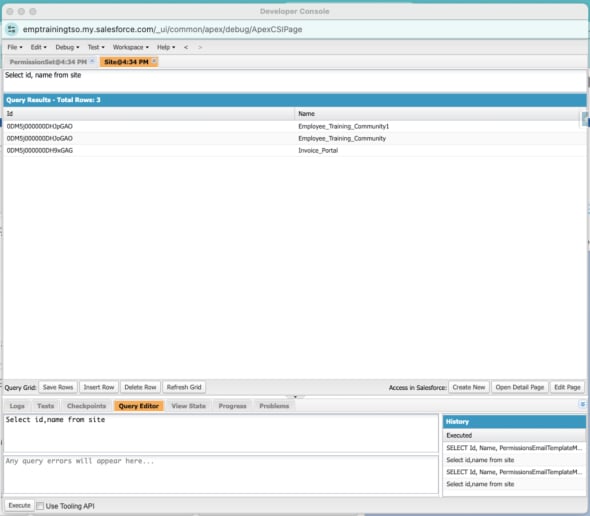Image resolution: width=590 pixels, height=516 pixels.
Task: Open the Tests tab
Action: (46, 406)
